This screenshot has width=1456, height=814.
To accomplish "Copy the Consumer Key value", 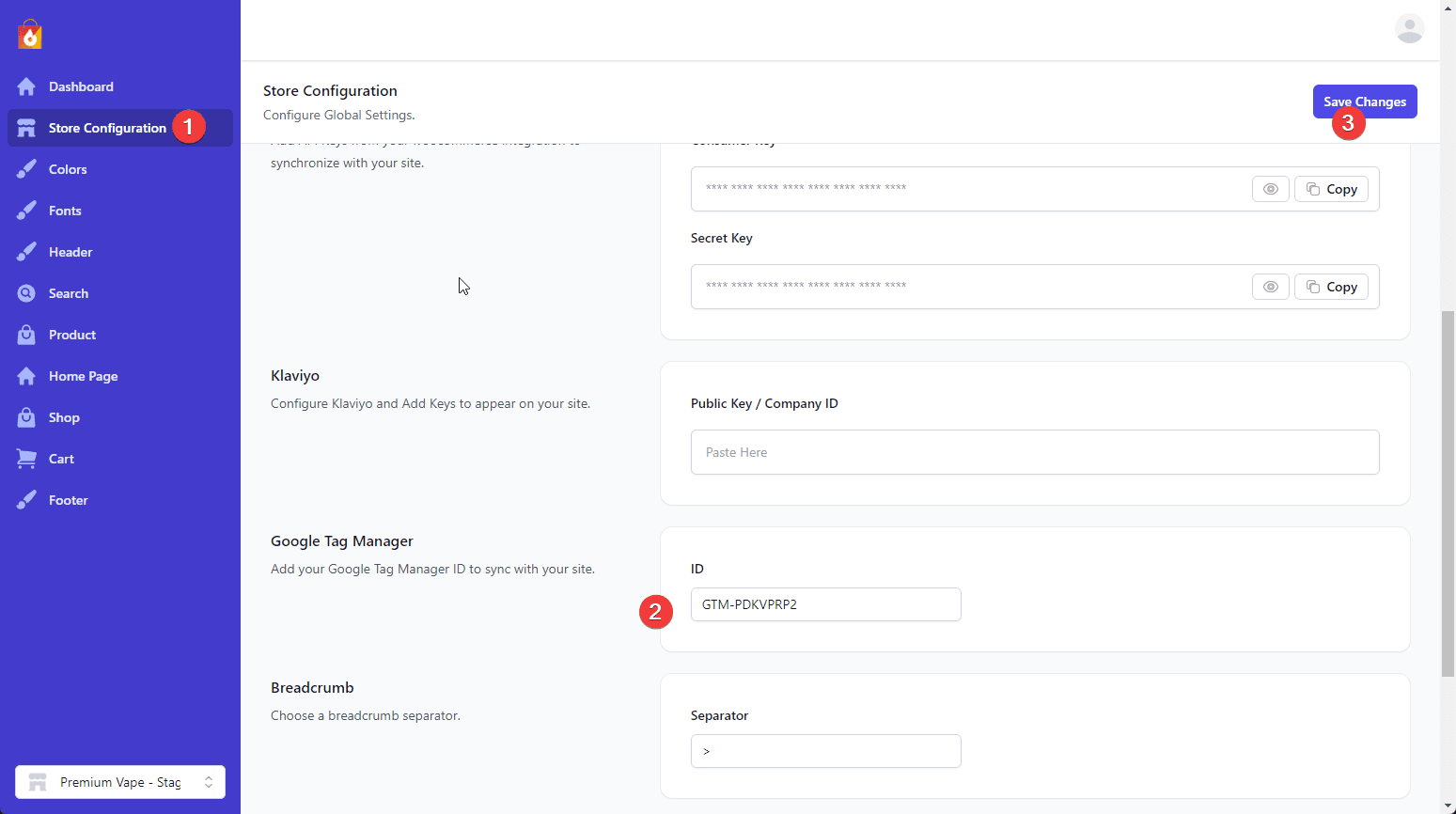I will [1331, 189].
